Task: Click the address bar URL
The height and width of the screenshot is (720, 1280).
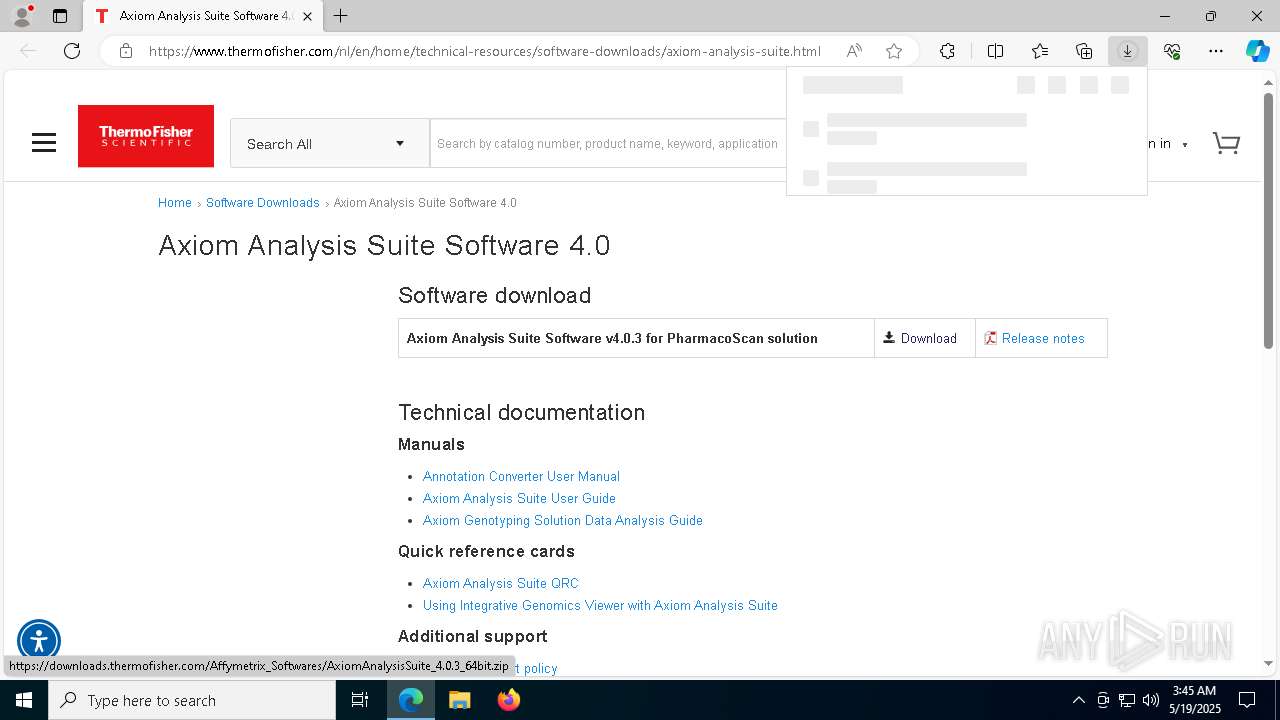Action: (485, 51)
